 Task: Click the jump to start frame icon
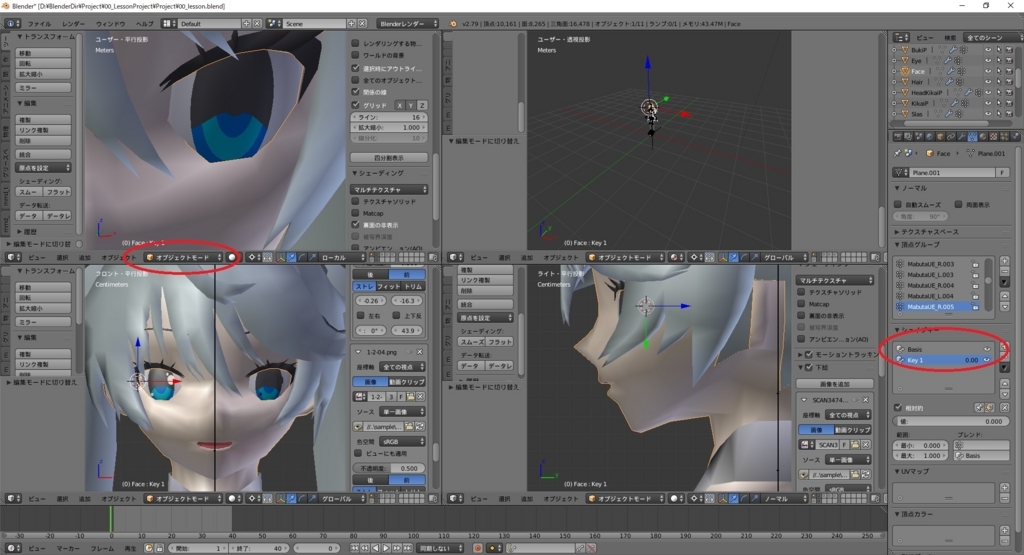(x=355, y=548)
